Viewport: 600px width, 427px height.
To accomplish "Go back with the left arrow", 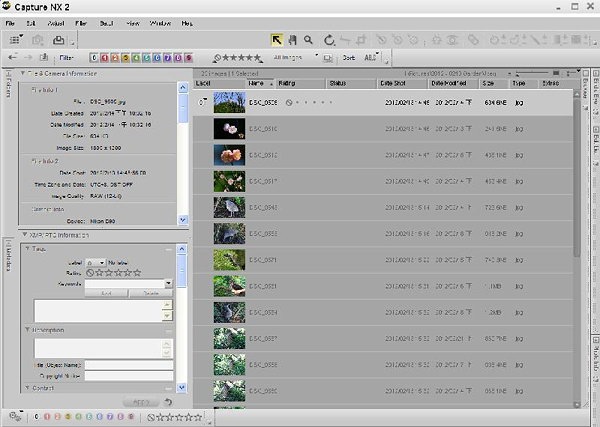I will [12, 57].
